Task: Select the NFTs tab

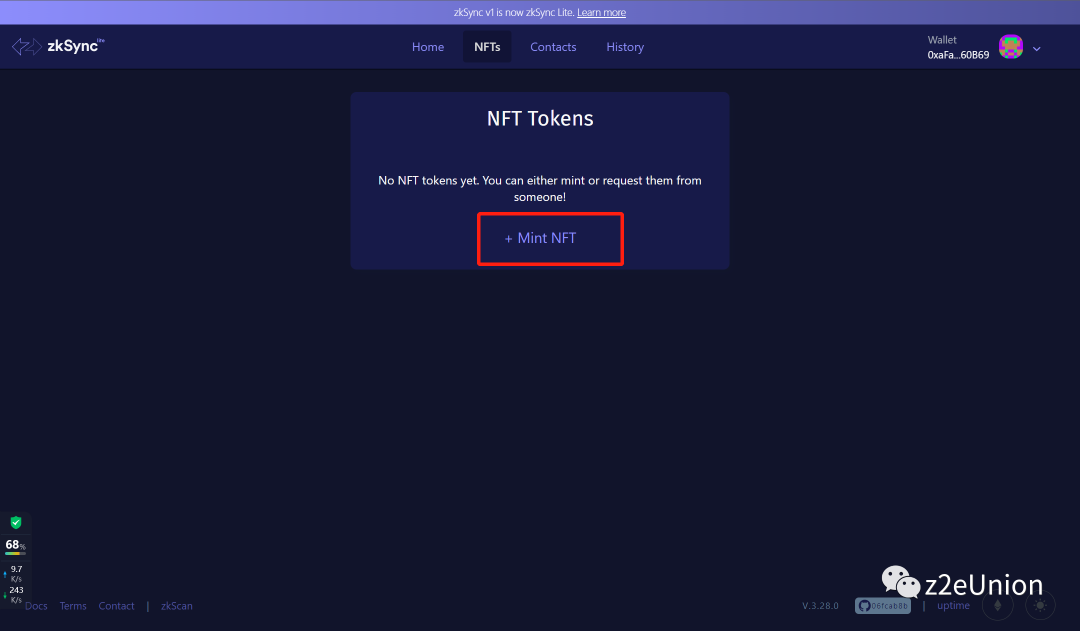Action: [x=487, y=47]
